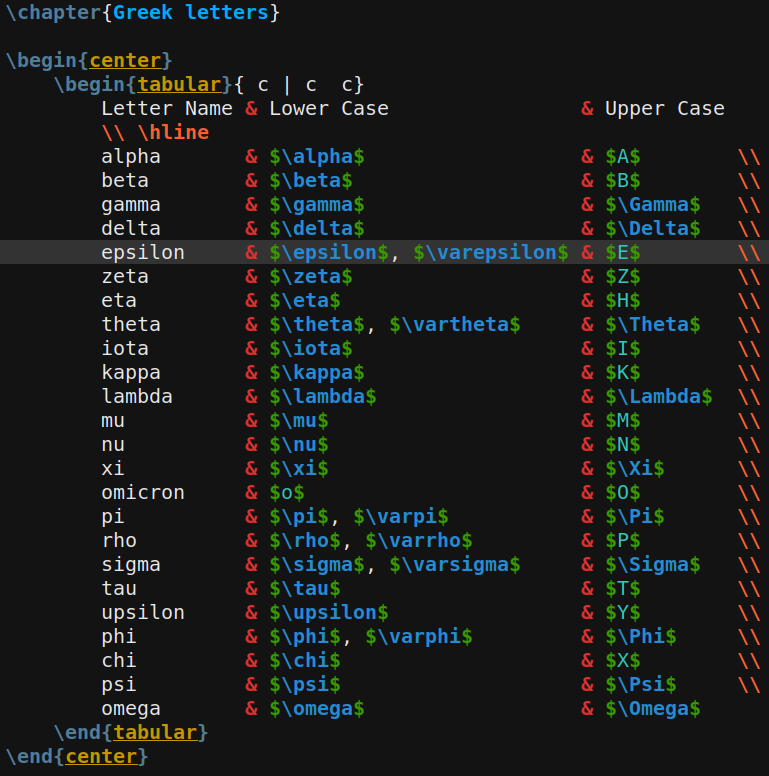Click the word 'delta' in first column
769x776 pixels.
point(131,229)
